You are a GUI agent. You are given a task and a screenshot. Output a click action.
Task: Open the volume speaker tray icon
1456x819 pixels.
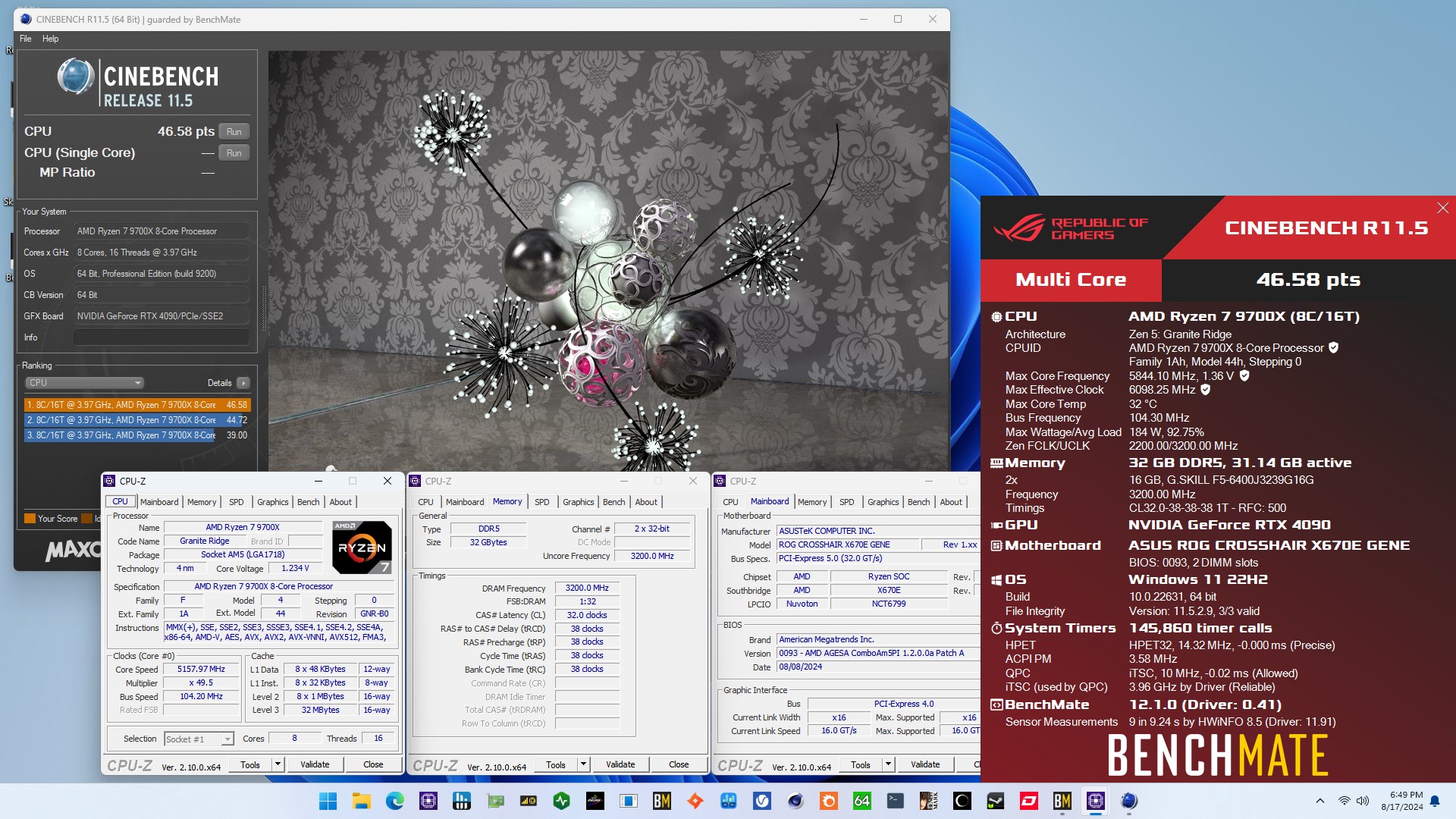click(x=1363, y=801)
